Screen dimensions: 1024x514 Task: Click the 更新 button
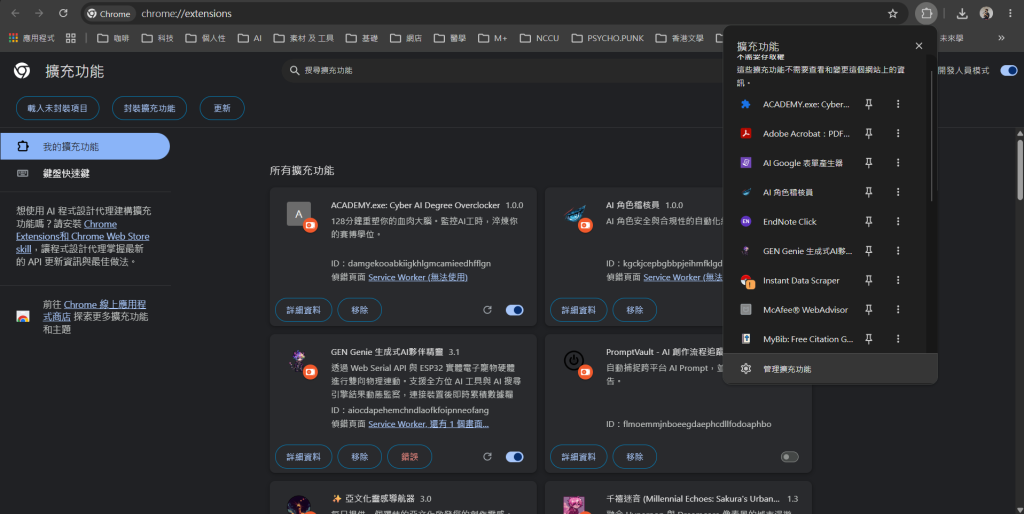click(222, 108)
